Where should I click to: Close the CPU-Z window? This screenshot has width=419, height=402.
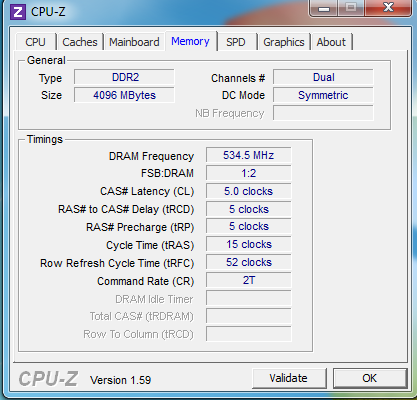388,8
